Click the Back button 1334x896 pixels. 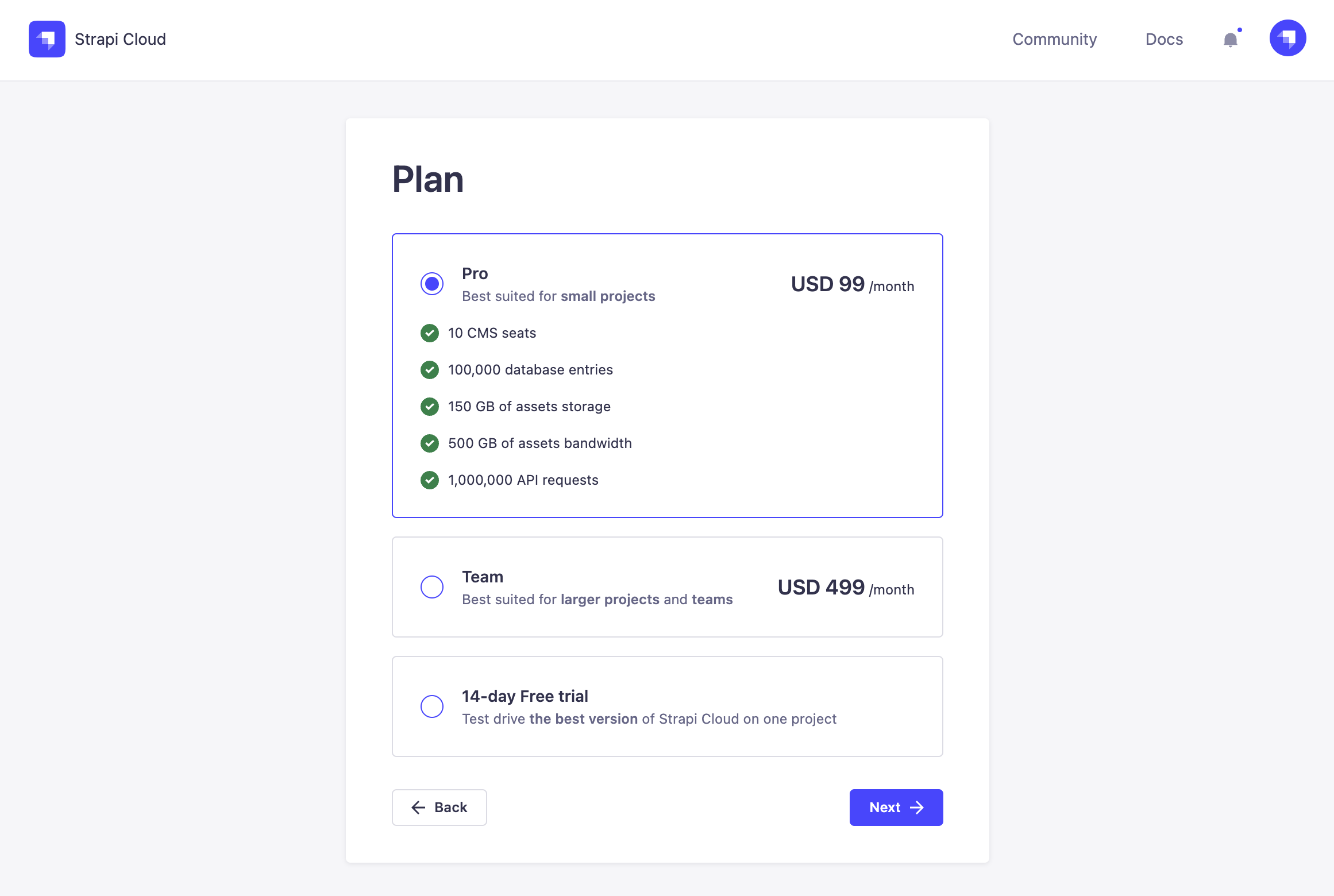[439, 808]
